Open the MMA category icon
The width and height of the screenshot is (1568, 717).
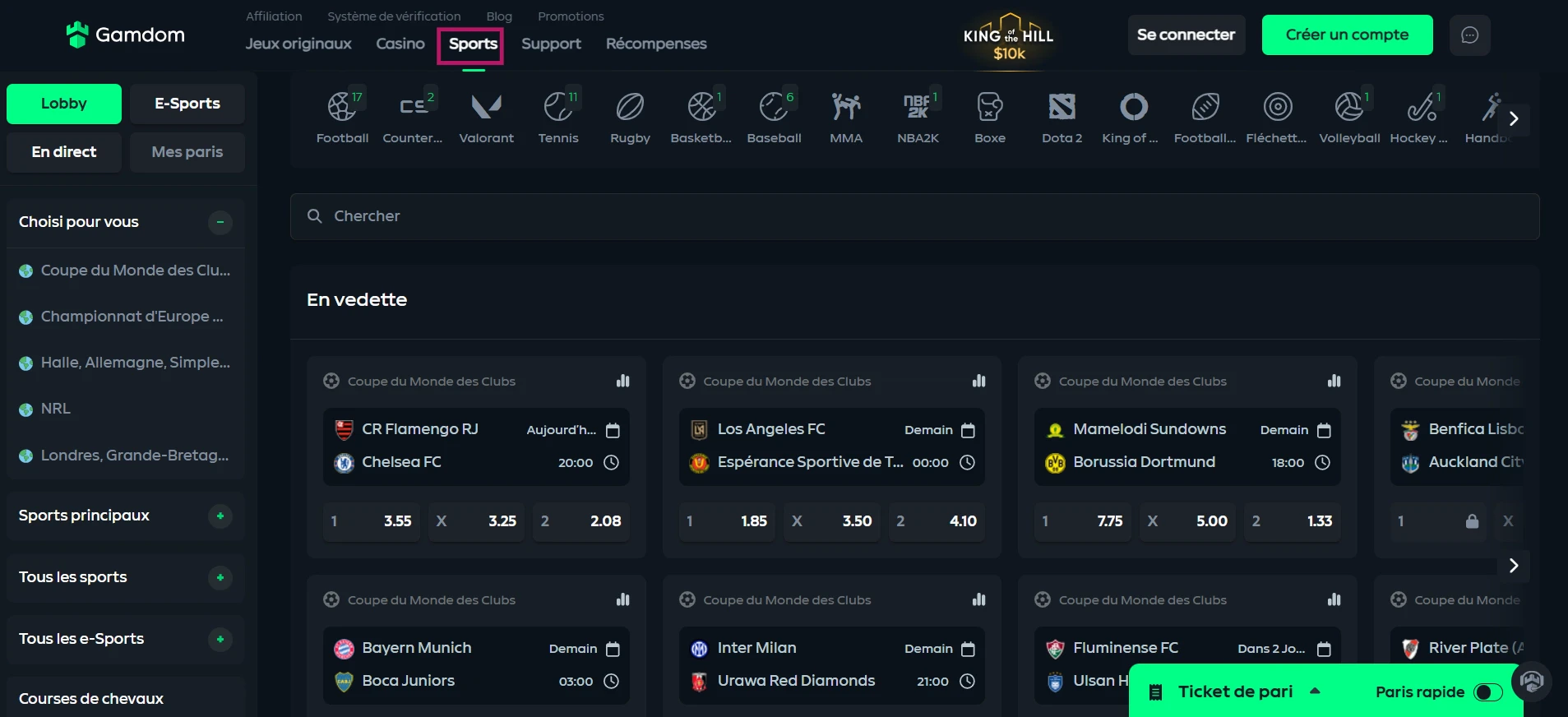(846, 117)
